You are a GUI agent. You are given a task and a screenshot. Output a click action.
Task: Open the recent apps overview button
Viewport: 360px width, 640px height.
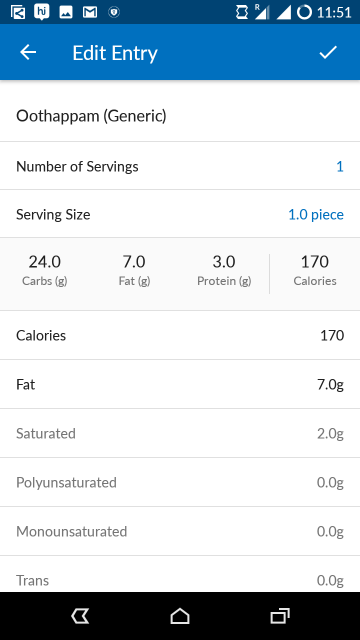coord(280,616)
